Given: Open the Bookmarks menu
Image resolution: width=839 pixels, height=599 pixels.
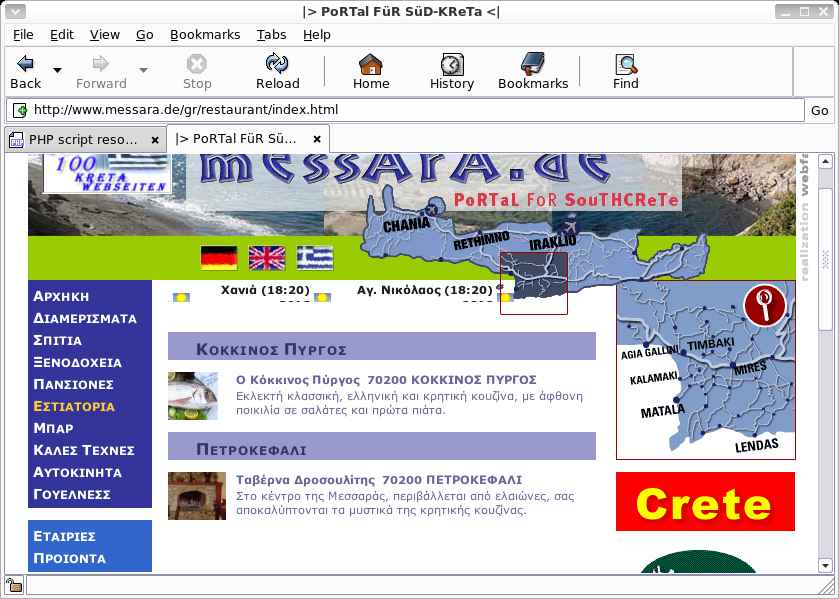Looking at the screenshot, I should pyautogui.click(x=205, y=34).
